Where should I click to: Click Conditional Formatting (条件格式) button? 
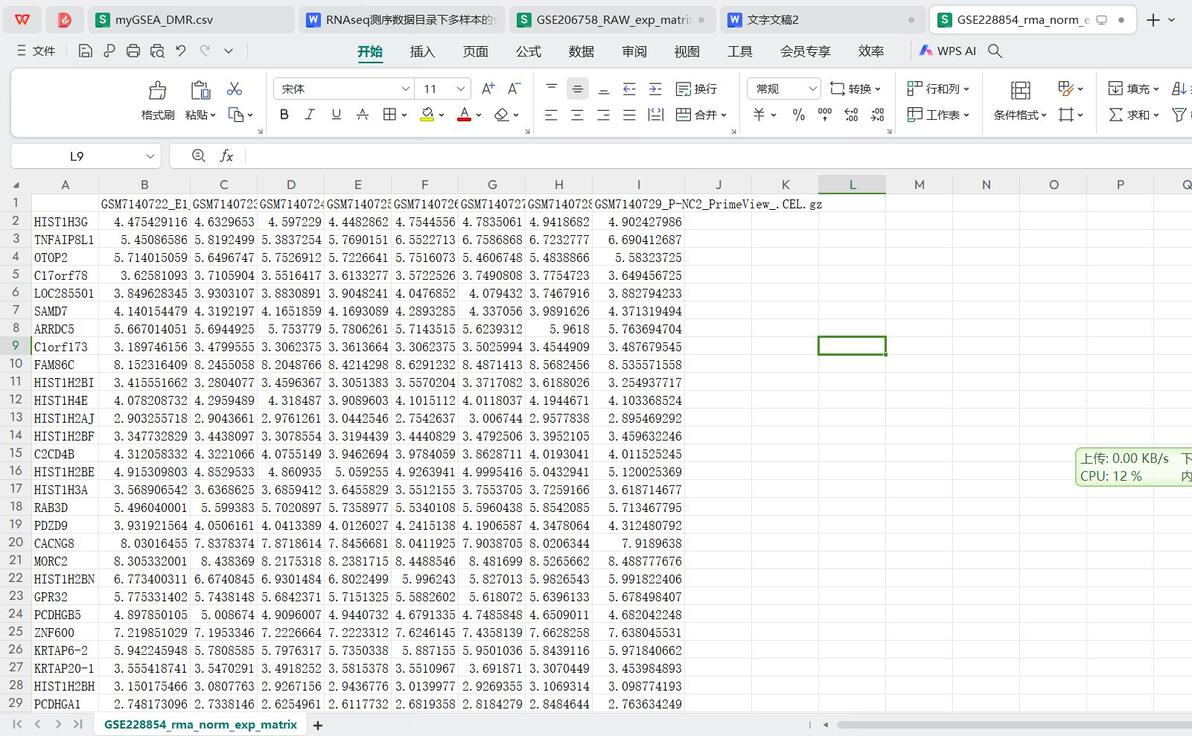point(1020,100)
